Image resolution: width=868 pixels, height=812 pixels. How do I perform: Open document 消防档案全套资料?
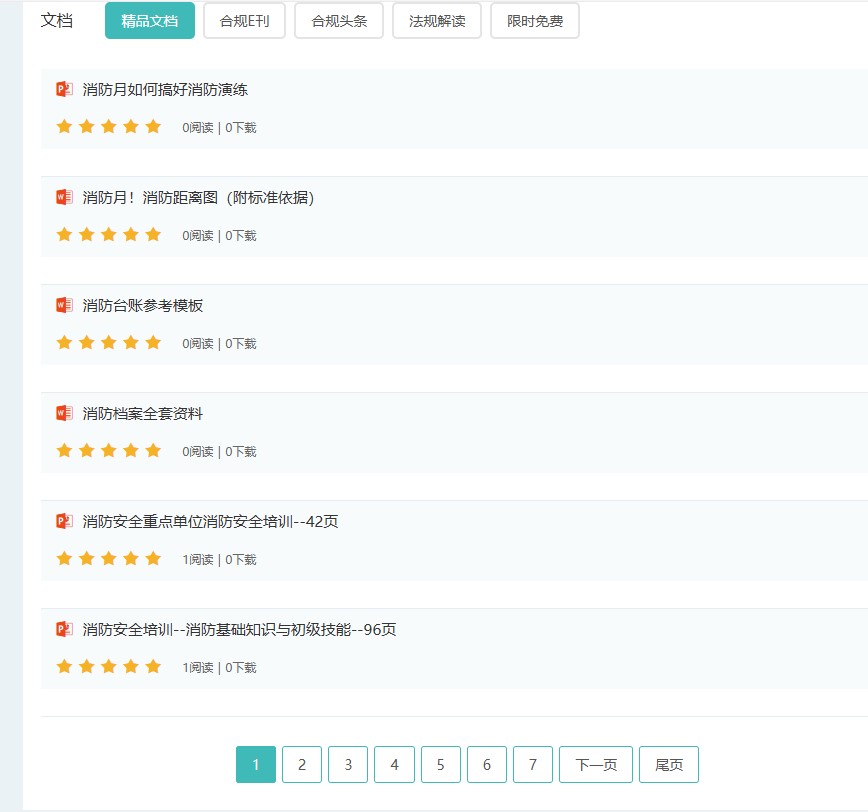coord(143,413)
